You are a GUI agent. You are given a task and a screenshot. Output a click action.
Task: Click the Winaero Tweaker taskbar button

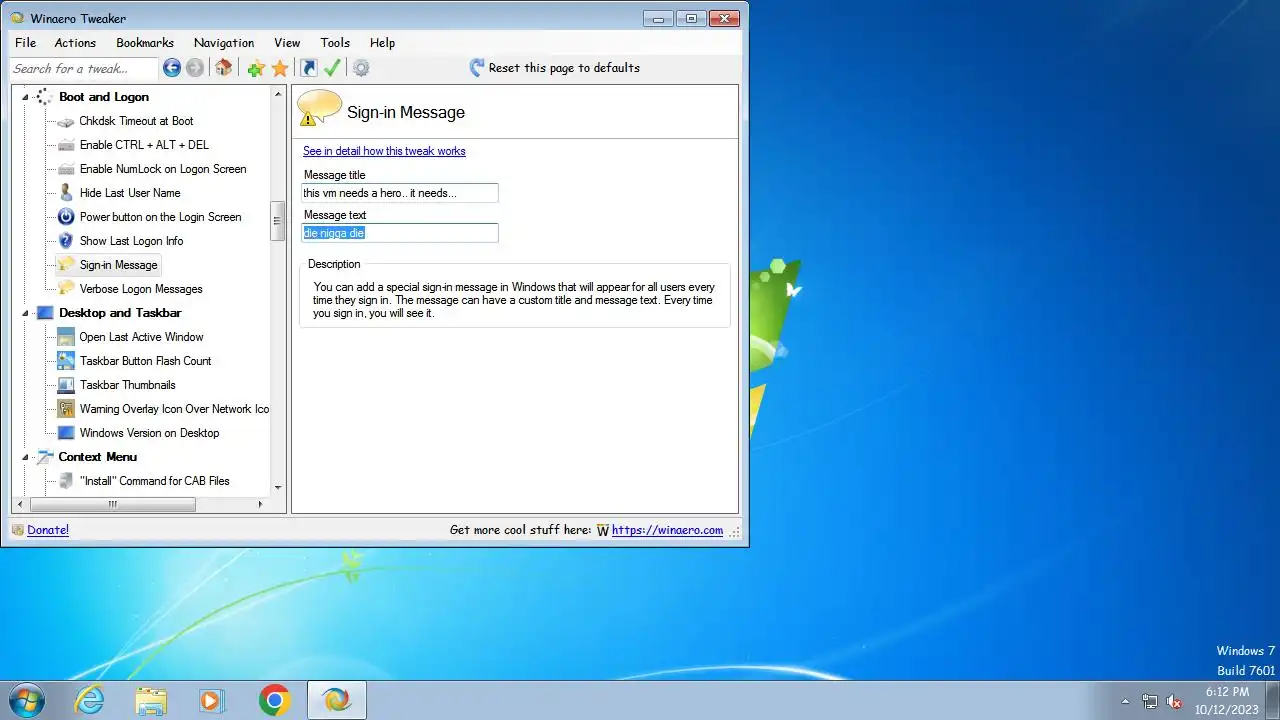pyautogui.click(x=336, y=700)
